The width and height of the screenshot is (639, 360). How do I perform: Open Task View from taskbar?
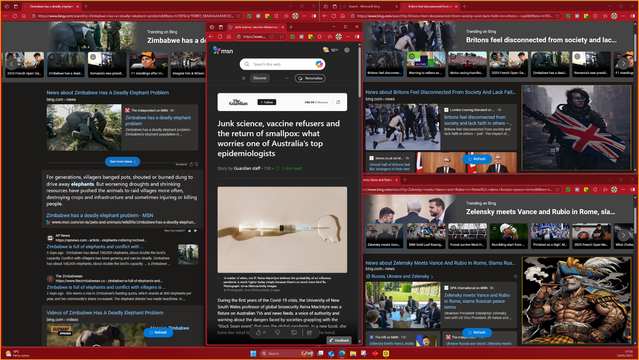320,353
